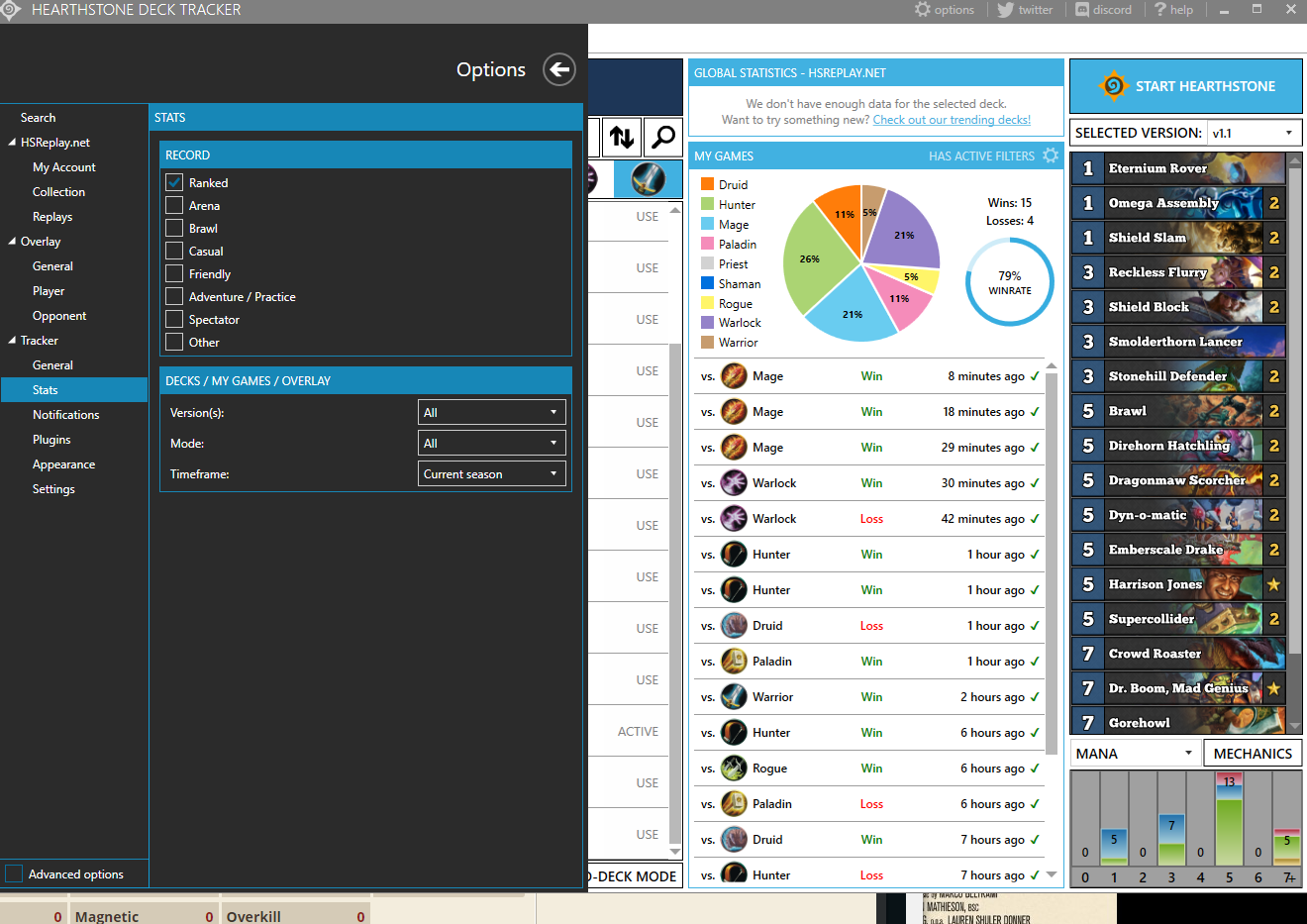
Task: Click the sword class filter icon
Action: 648,179
